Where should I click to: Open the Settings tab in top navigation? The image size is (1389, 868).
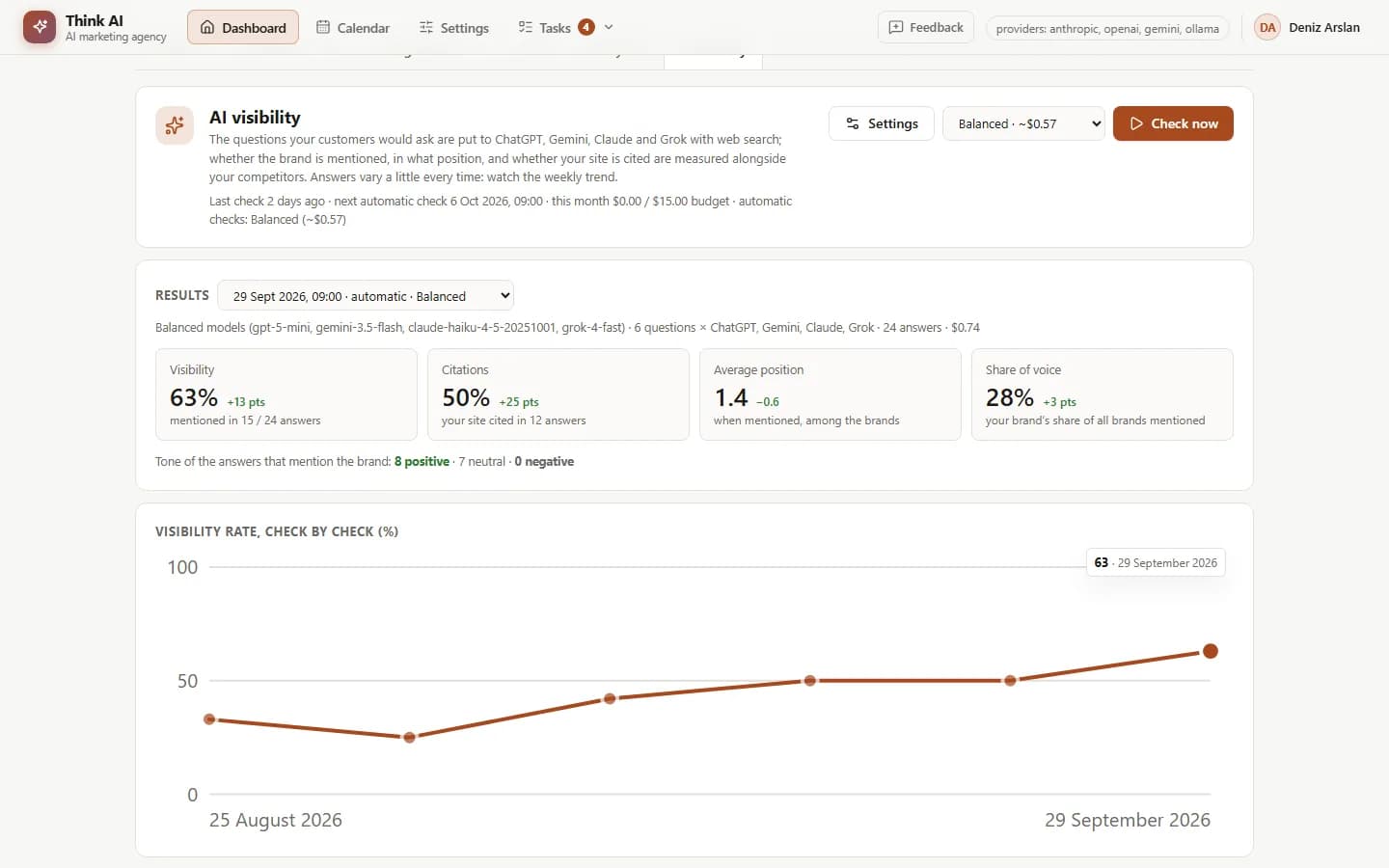454,27
